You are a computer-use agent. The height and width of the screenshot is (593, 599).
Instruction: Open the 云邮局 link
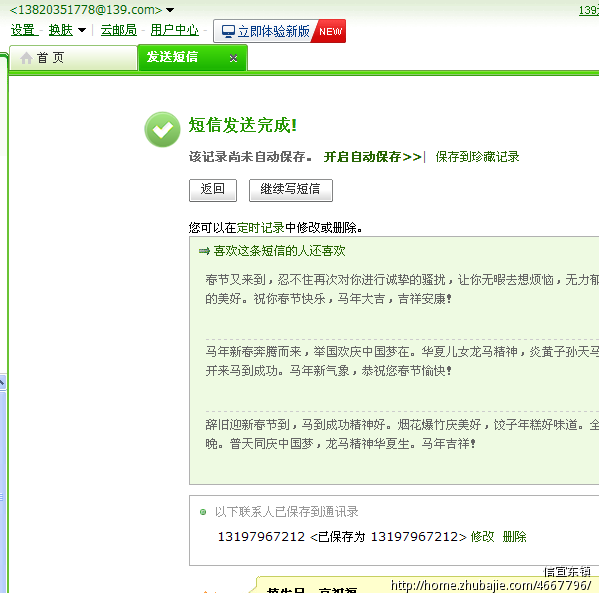(x=118, y=30)
